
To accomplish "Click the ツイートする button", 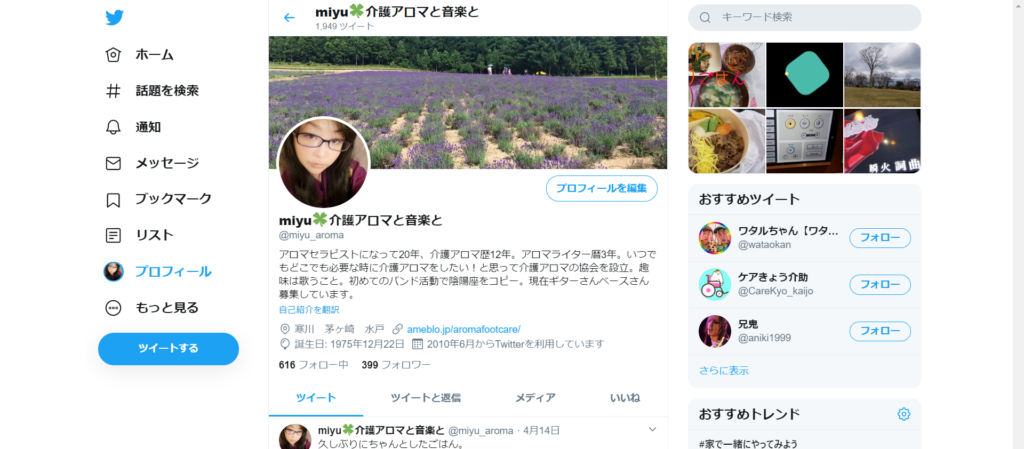I will [x=168, y=348].
